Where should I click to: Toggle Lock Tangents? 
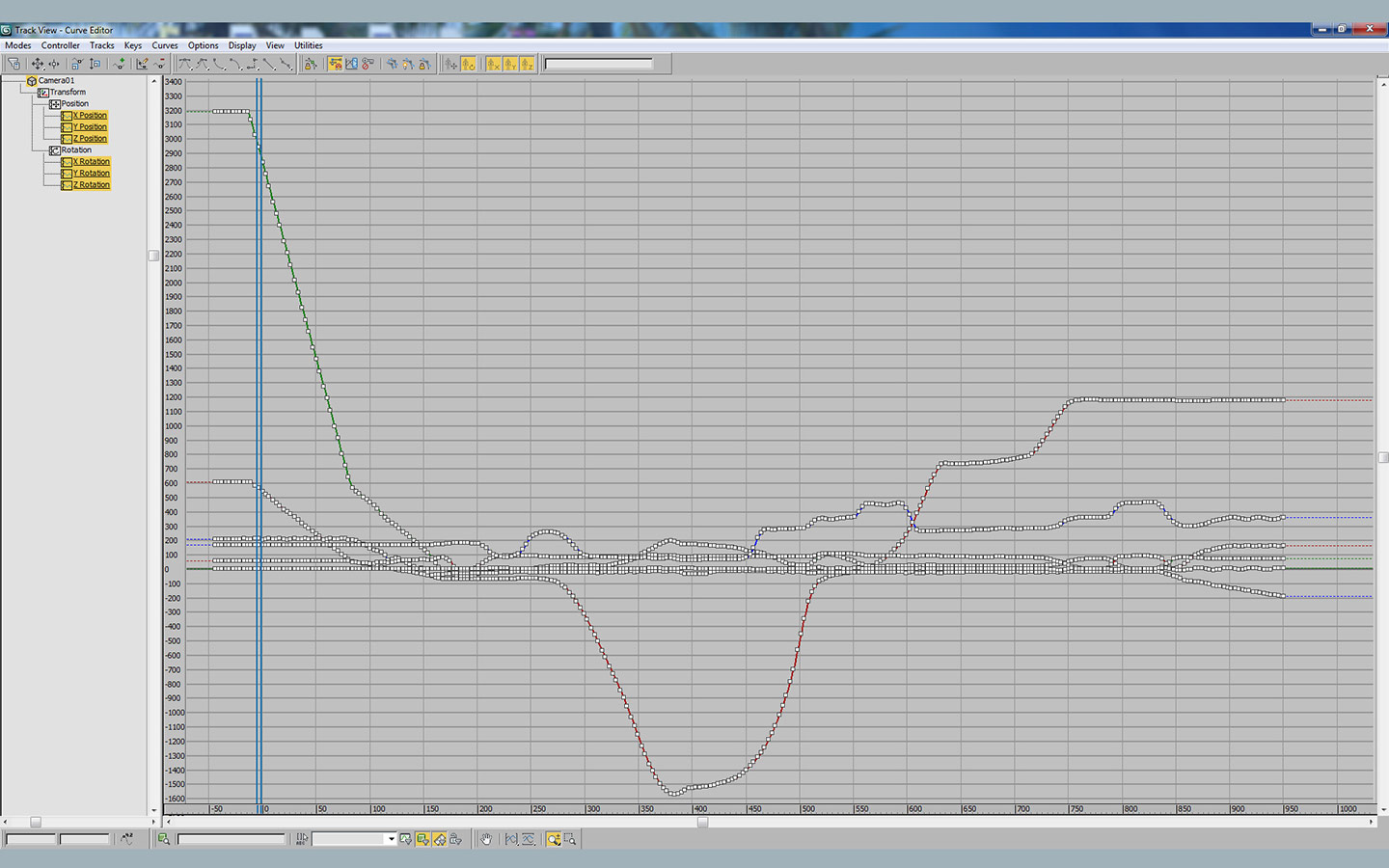coord(424,64)
